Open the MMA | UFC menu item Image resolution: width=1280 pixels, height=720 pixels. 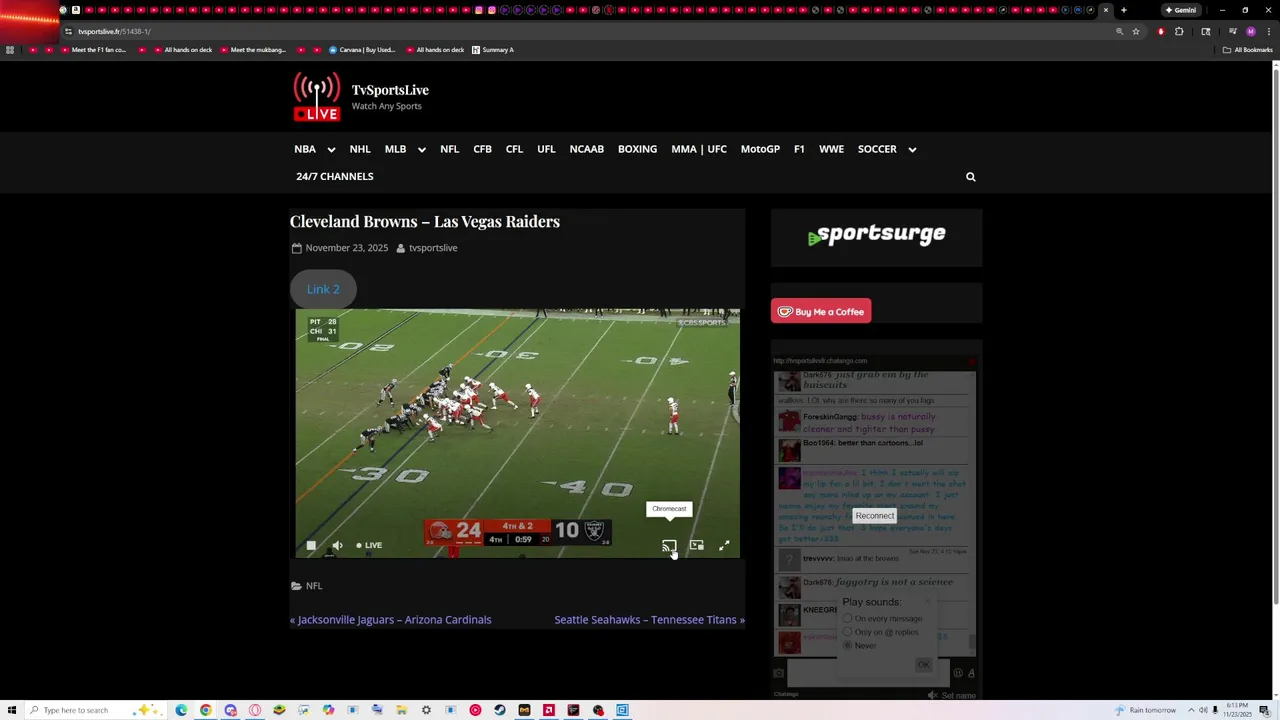click(x=699, y=149)
